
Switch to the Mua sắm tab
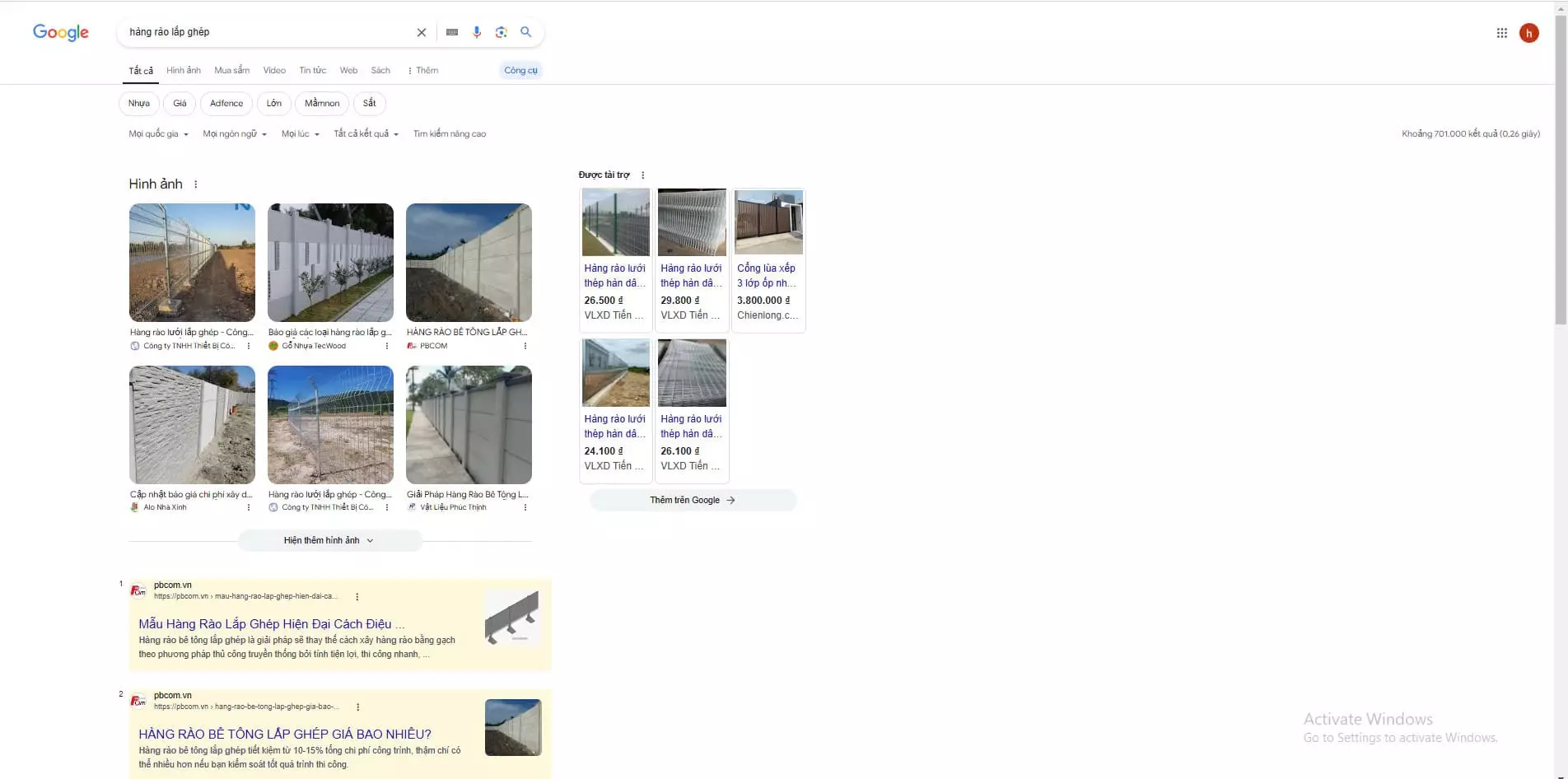pos(231,71)
